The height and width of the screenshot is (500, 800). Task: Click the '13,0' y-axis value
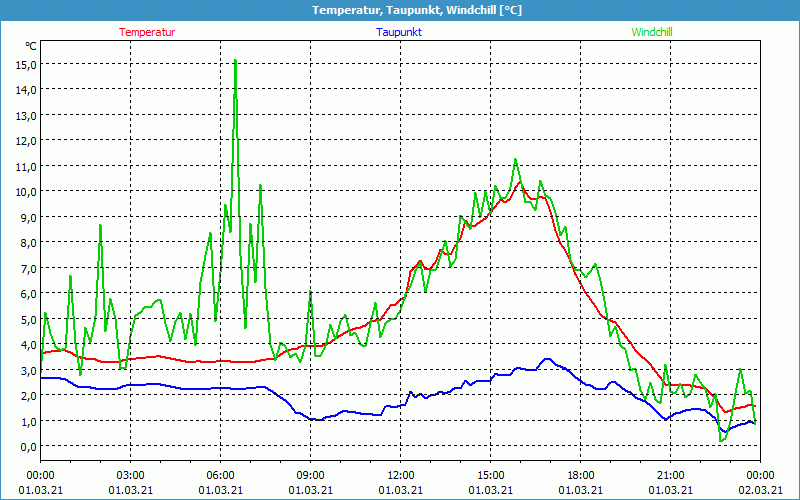click(27, 115)
